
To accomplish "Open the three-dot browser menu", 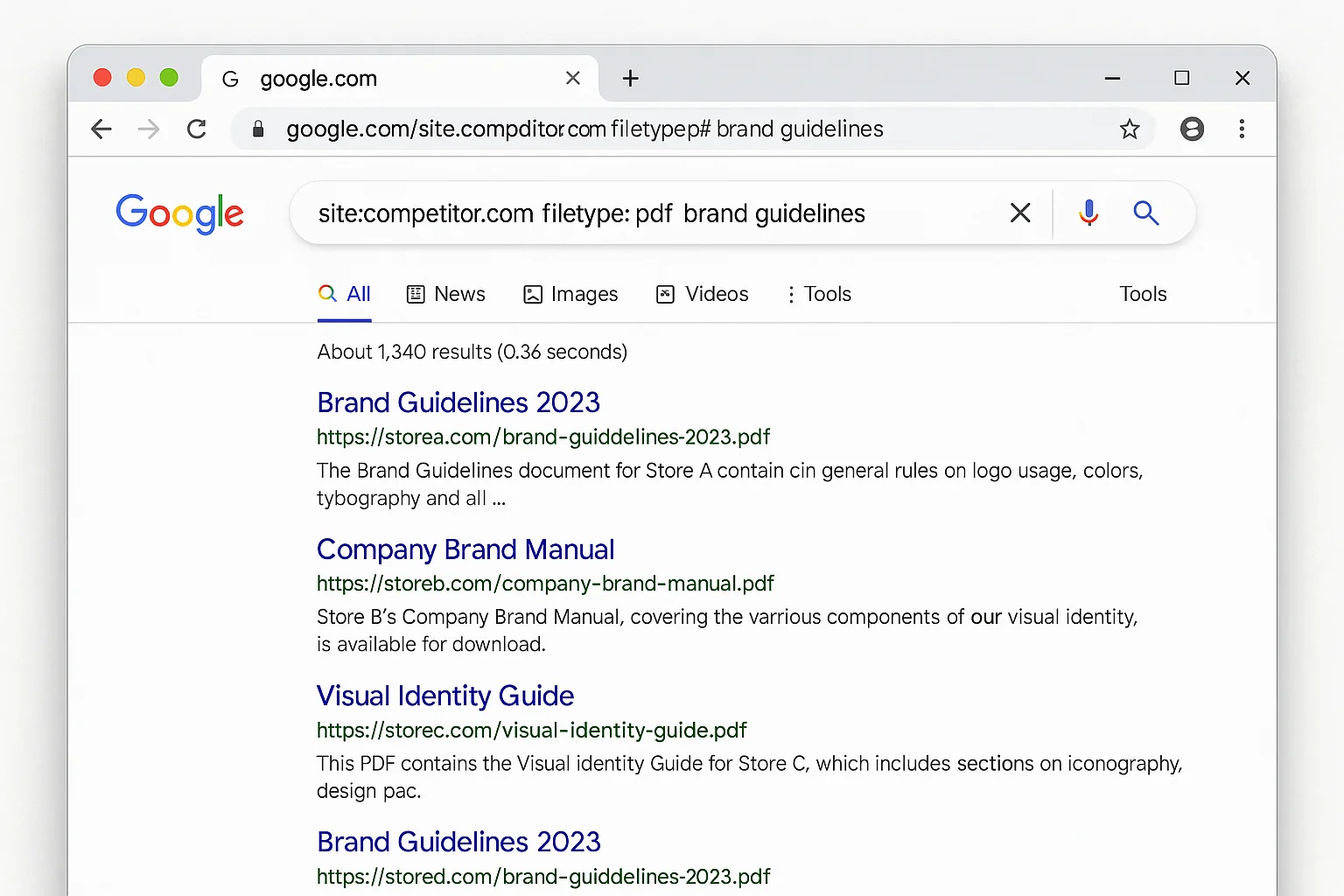I will pos(1242,129).
